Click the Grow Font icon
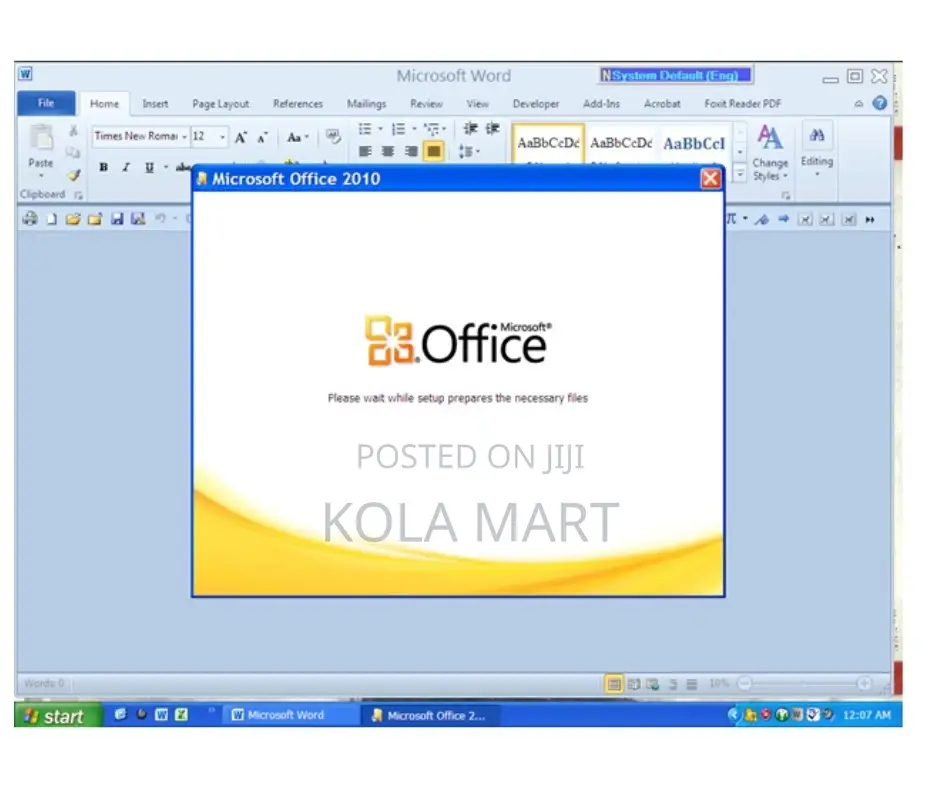This screenshot has height=788, width=940. coord(240,137)
